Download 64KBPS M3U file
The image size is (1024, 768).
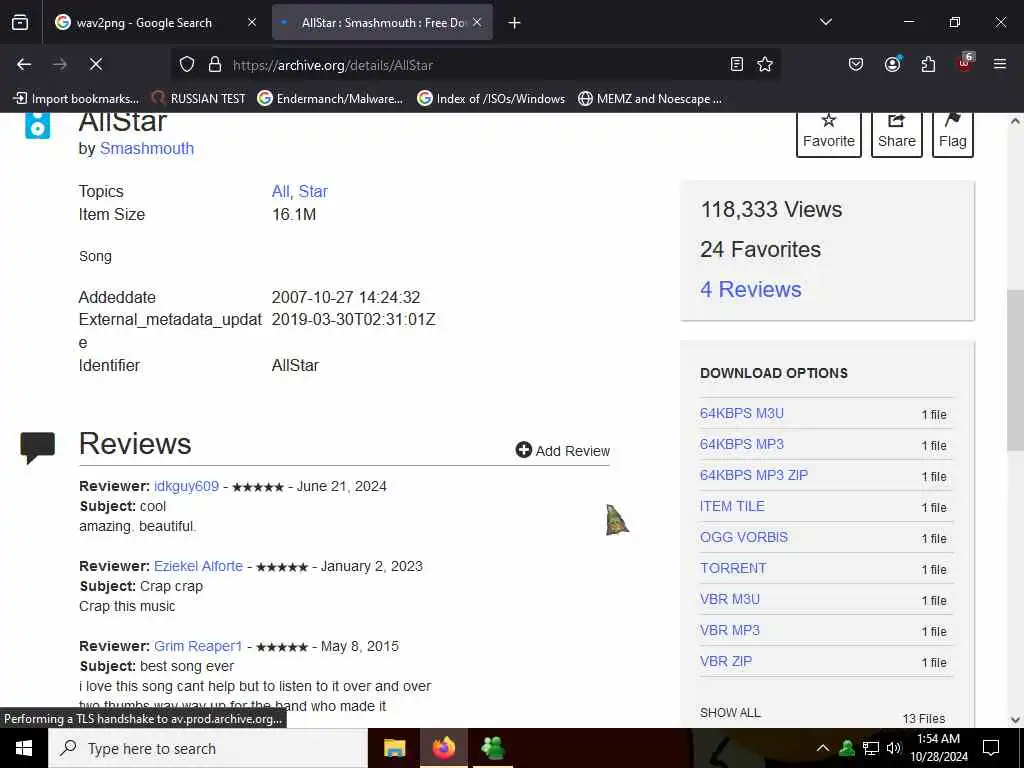point(742,413)
